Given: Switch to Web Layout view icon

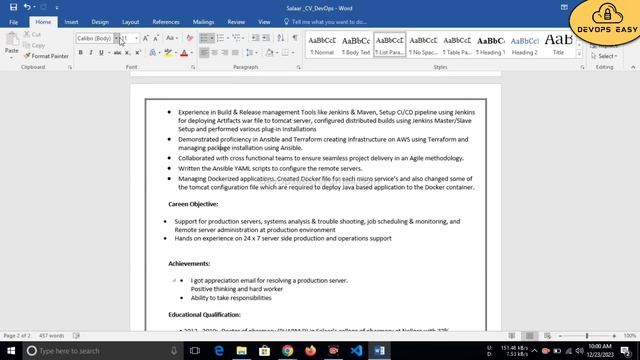Looking at the screenshot, I should pyautogui.click(x=547, y=336).
